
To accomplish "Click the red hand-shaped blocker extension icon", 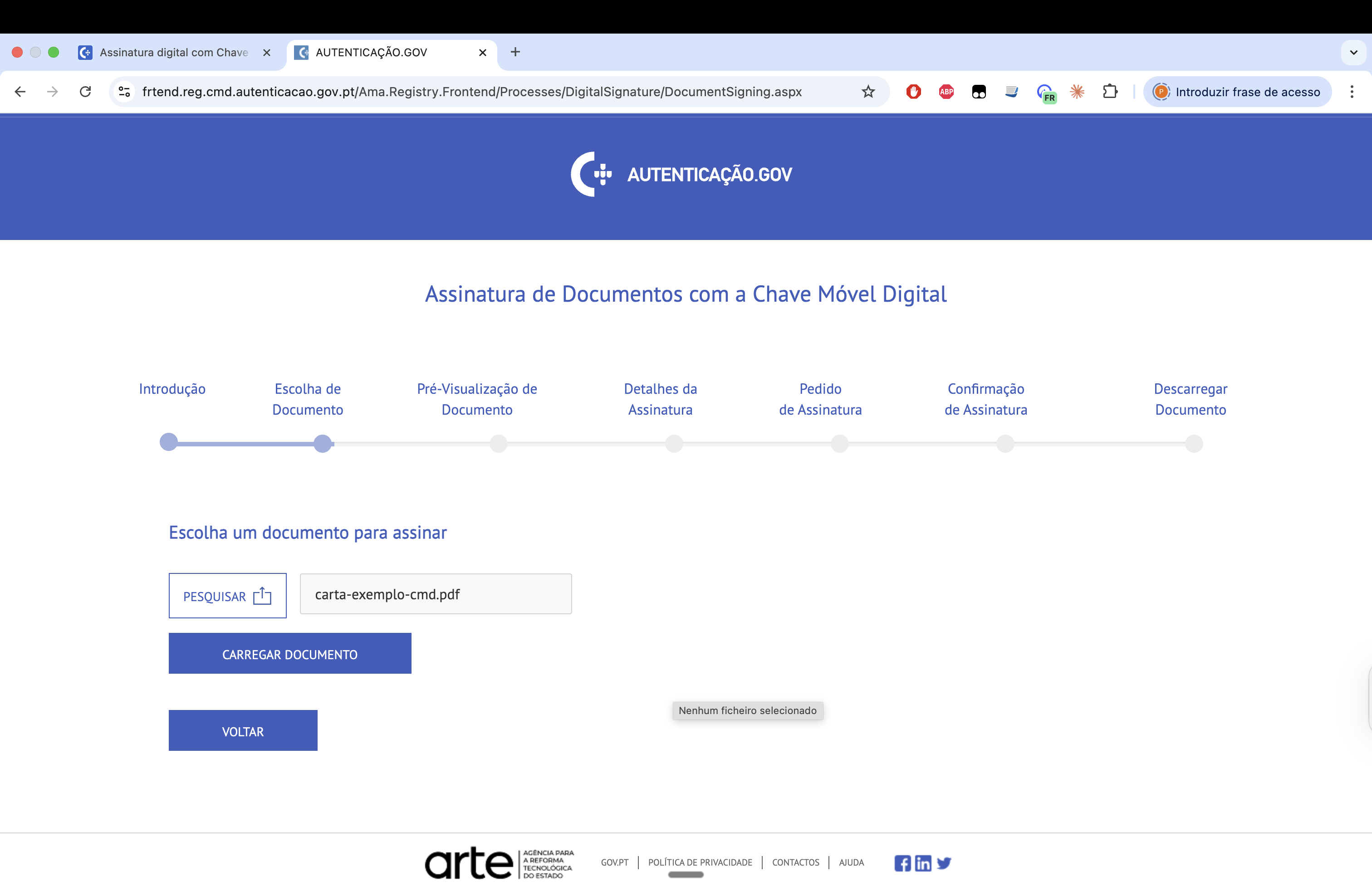I will tap(913, 92).
